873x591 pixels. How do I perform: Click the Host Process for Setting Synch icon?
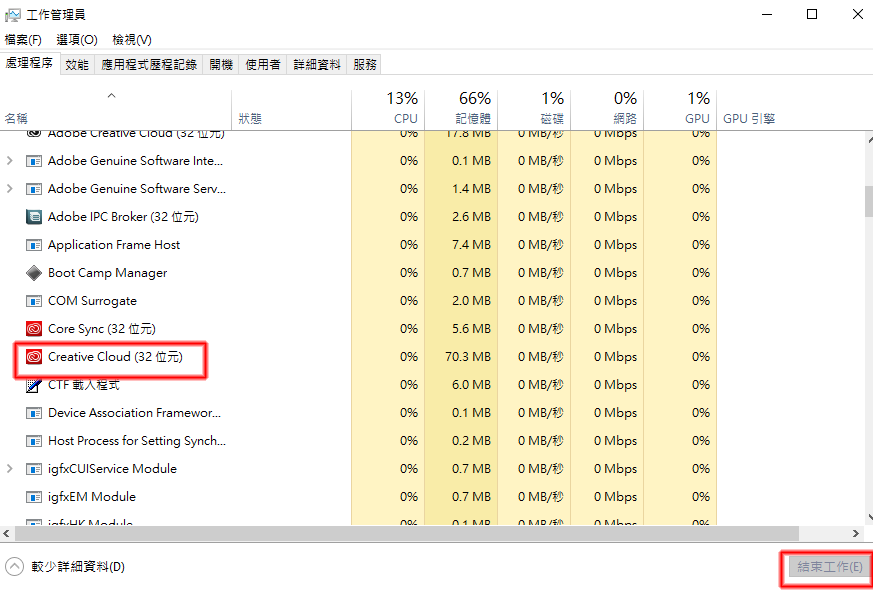(35, 441)
